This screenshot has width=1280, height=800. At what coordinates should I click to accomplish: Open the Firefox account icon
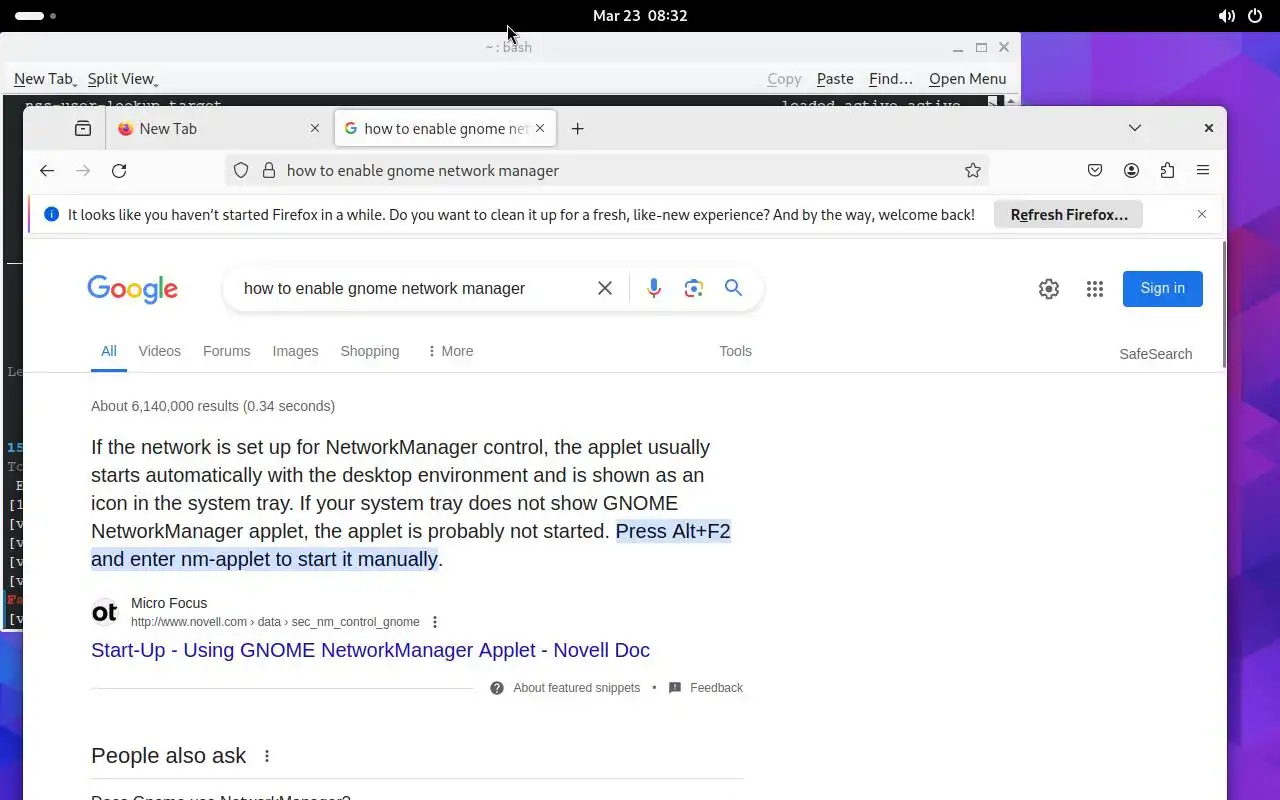pos(1131,171)
